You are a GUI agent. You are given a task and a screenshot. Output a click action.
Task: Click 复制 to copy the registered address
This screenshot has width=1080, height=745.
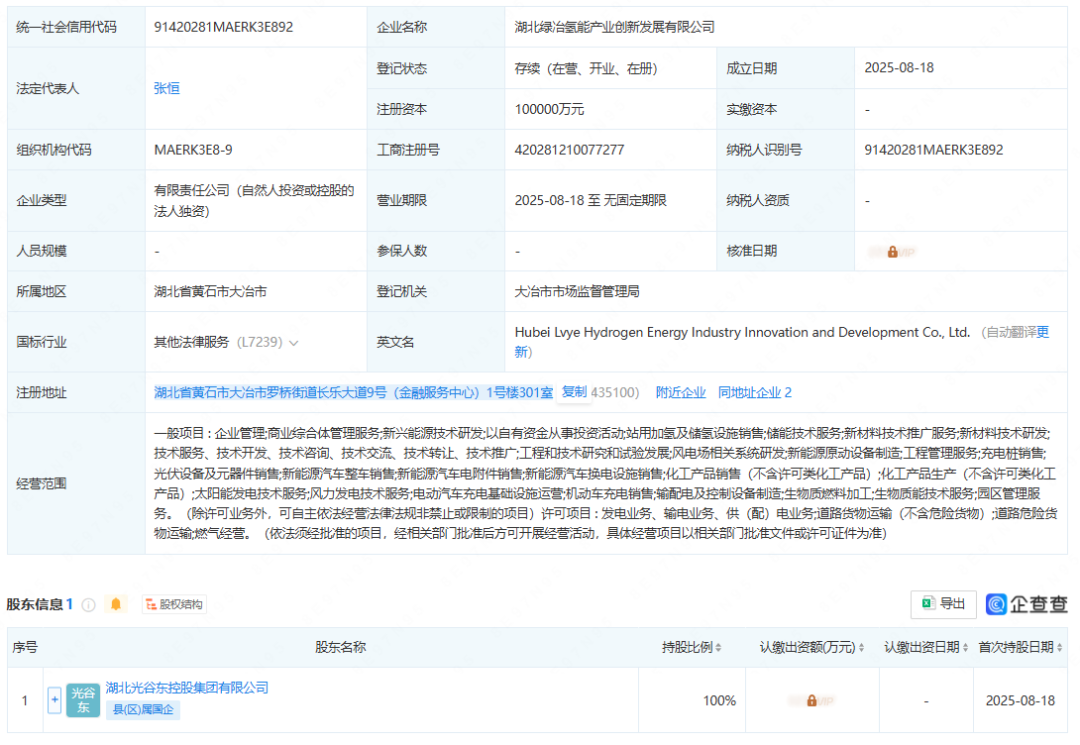574,392
